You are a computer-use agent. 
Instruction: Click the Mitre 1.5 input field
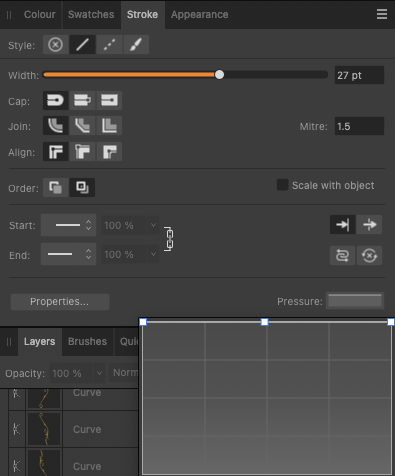[x=359, y=126]
